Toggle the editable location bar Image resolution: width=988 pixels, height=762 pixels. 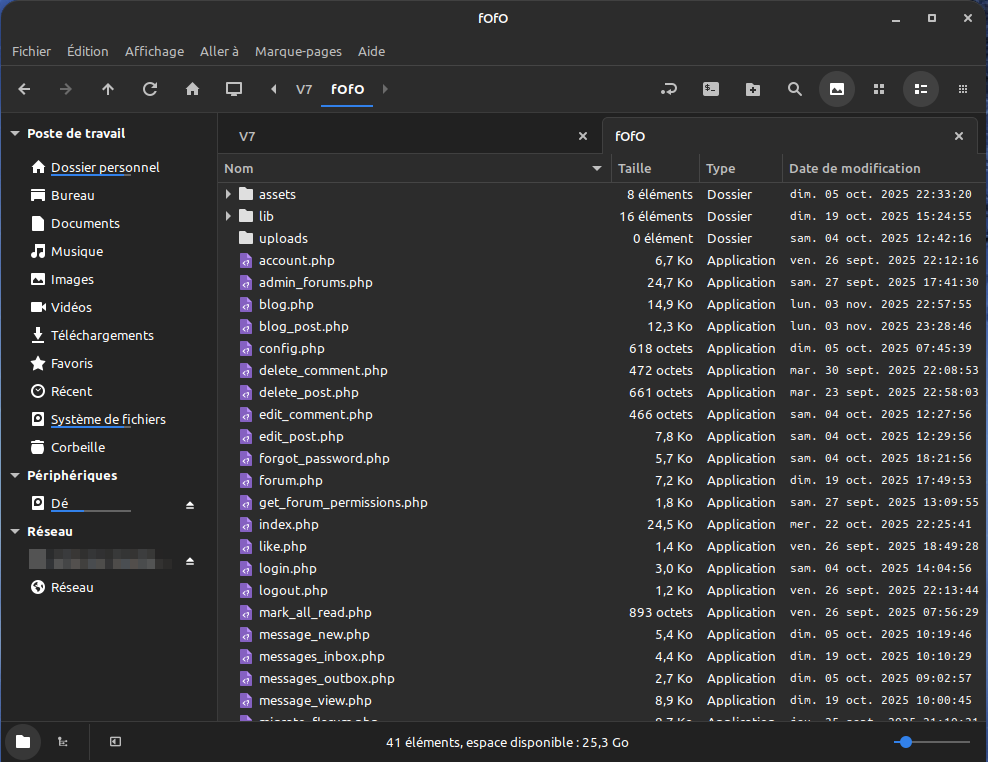(669, 89)
